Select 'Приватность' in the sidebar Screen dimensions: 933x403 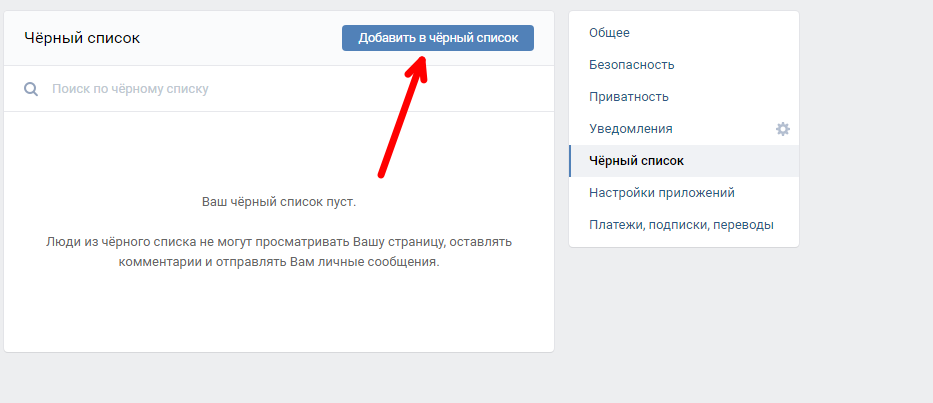[684, 96]
